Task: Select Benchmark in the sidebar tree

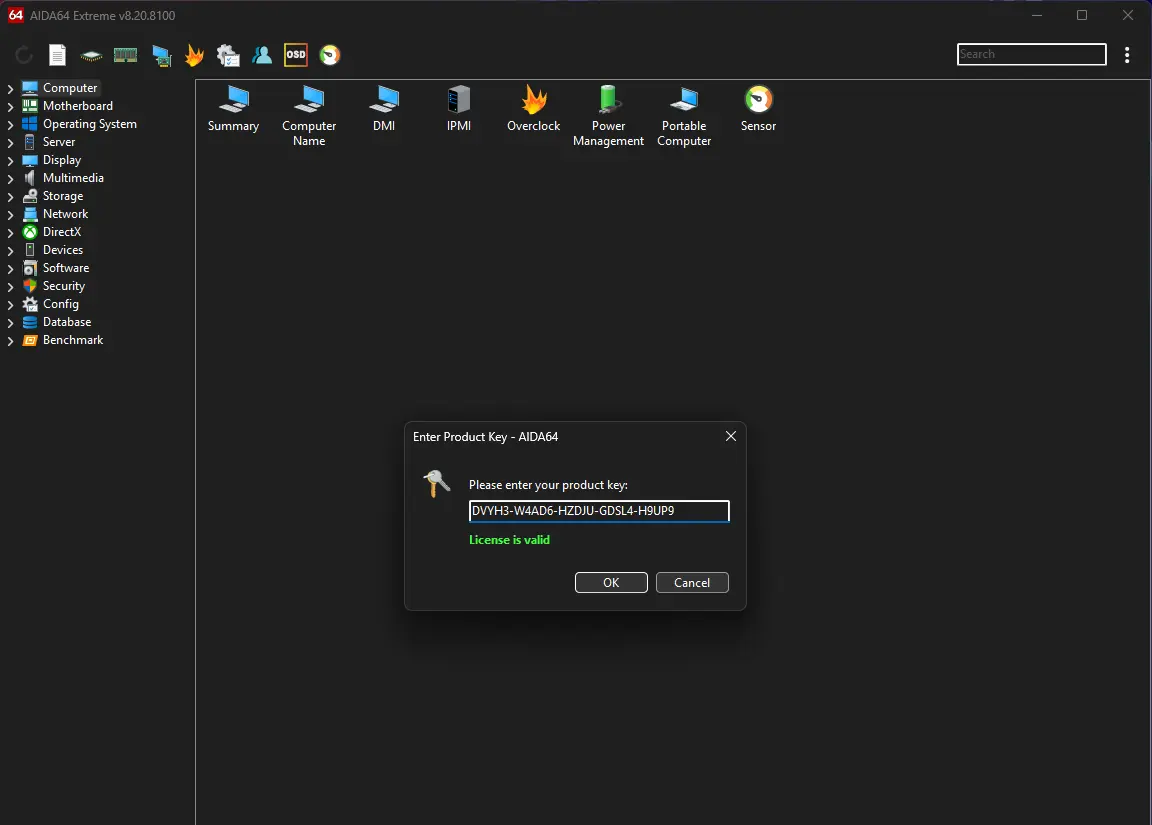Action: 73,339
